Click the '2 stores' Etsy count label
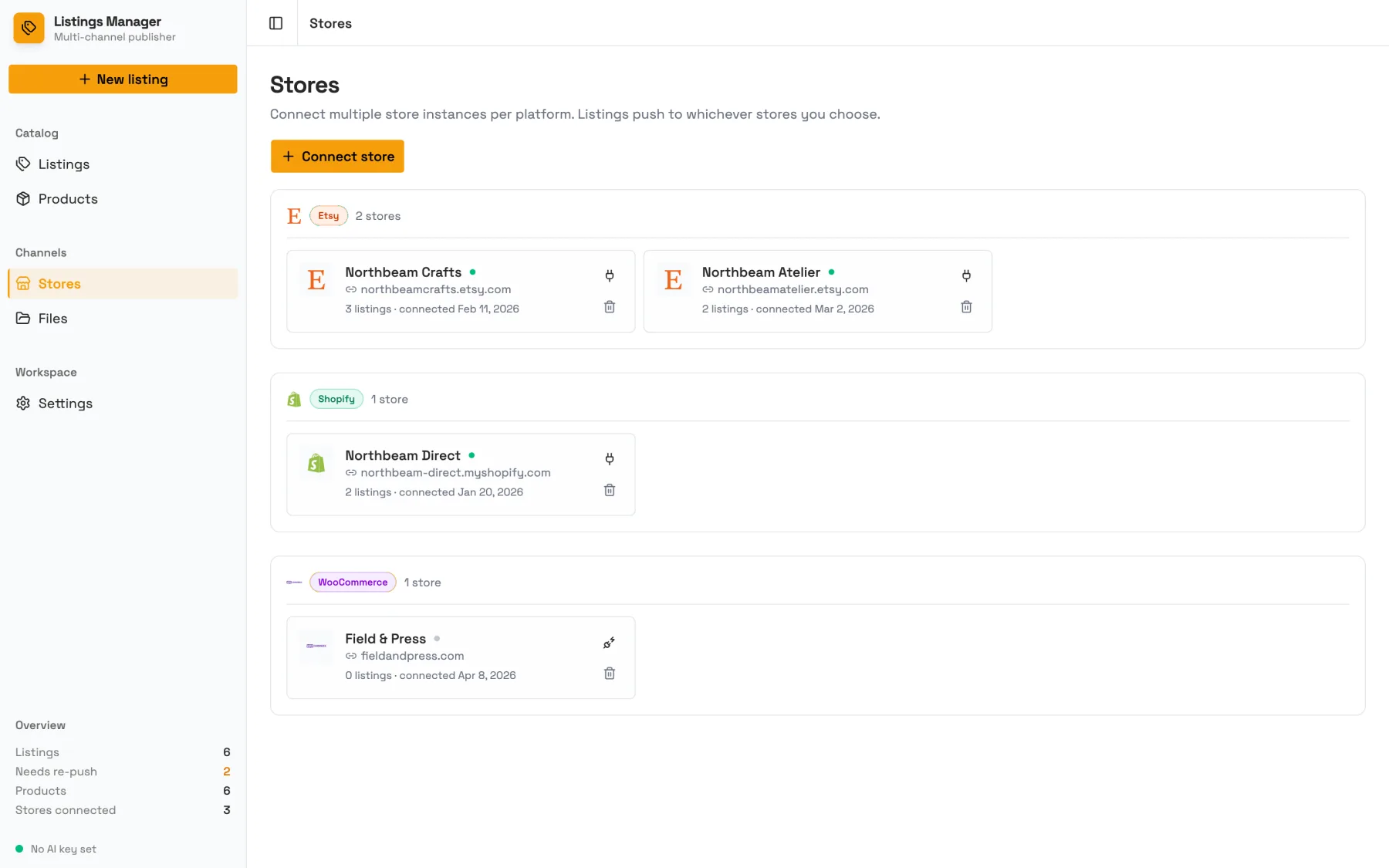 (x=378, y=216)
